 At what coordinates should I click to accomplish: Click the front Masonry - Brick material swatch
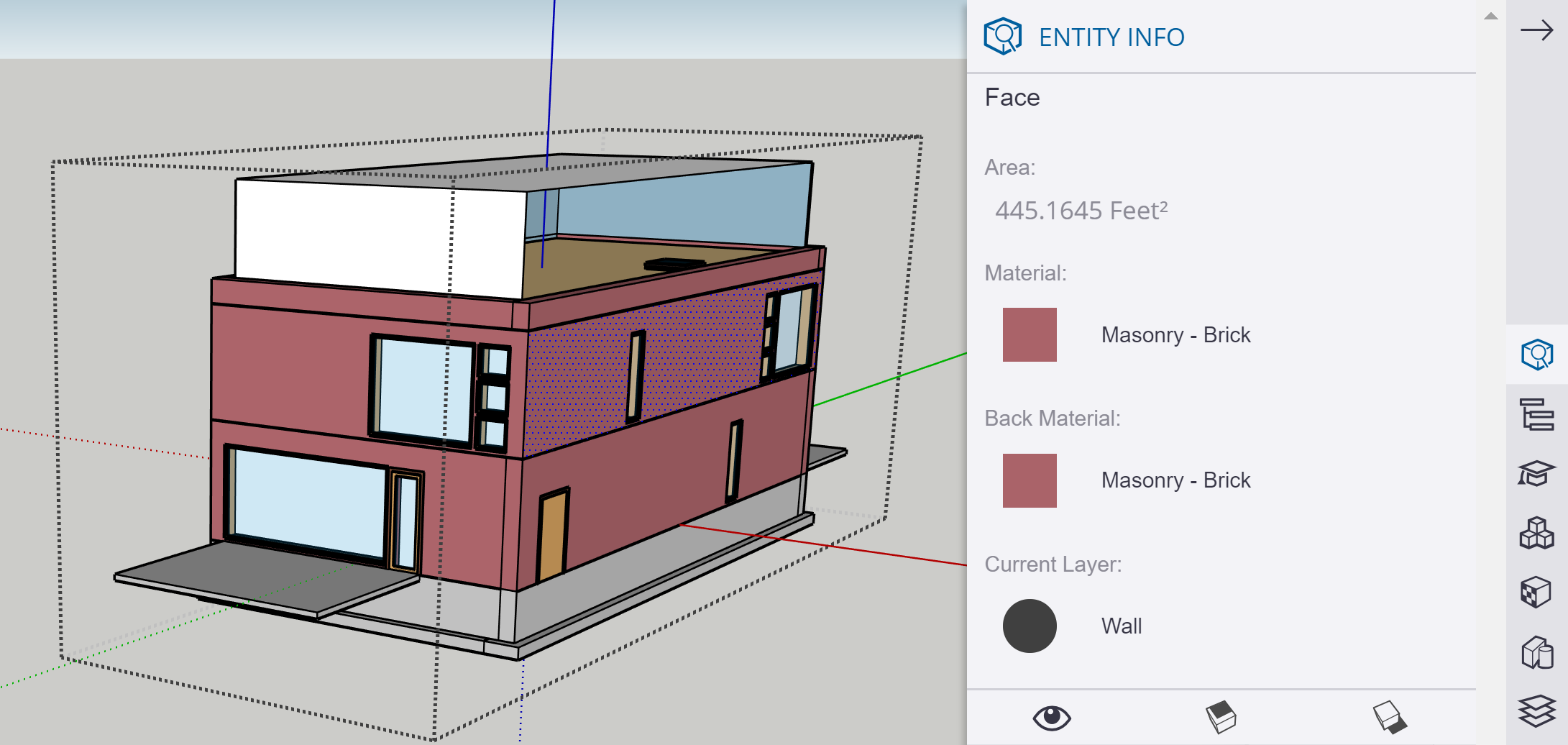1030,335
